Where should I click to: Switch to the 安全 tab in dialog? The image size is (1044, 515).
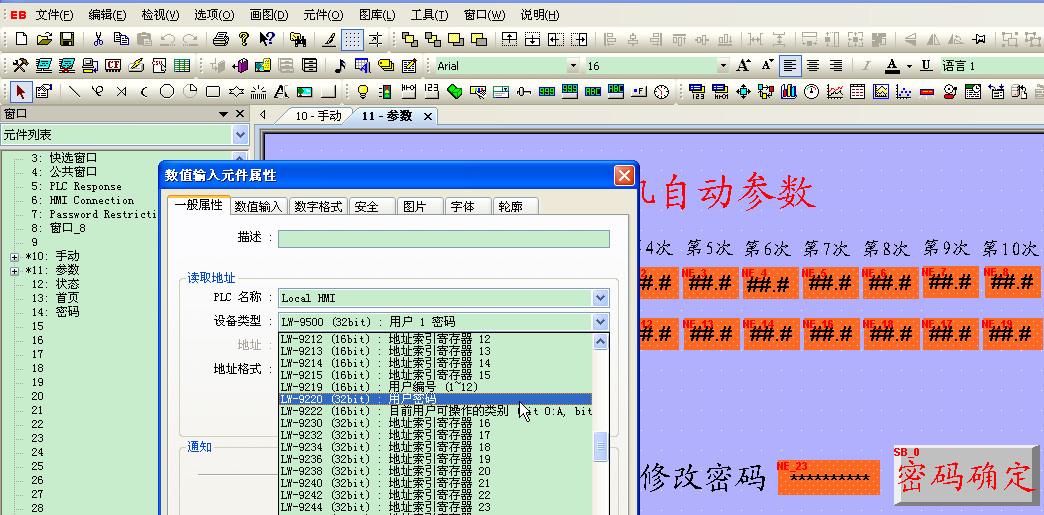367,206
